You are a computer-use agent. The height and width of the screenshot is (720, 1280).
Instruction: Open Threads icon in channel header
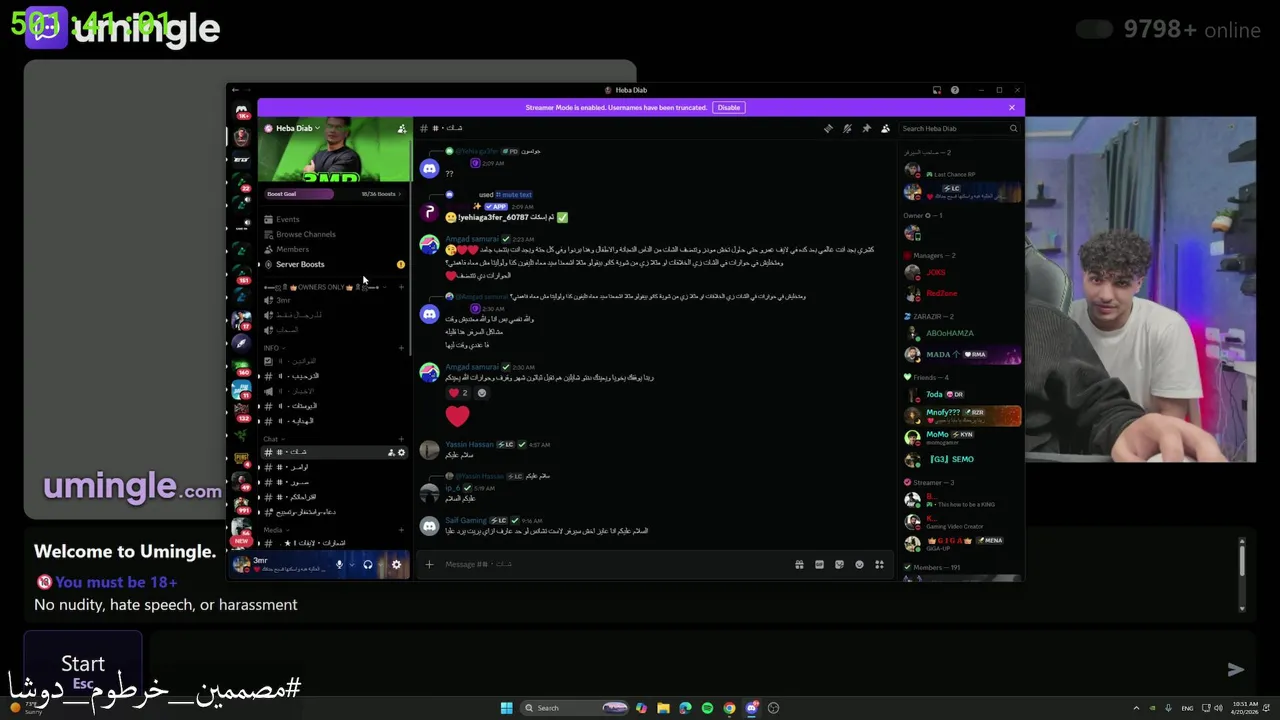tap(828, 128)
